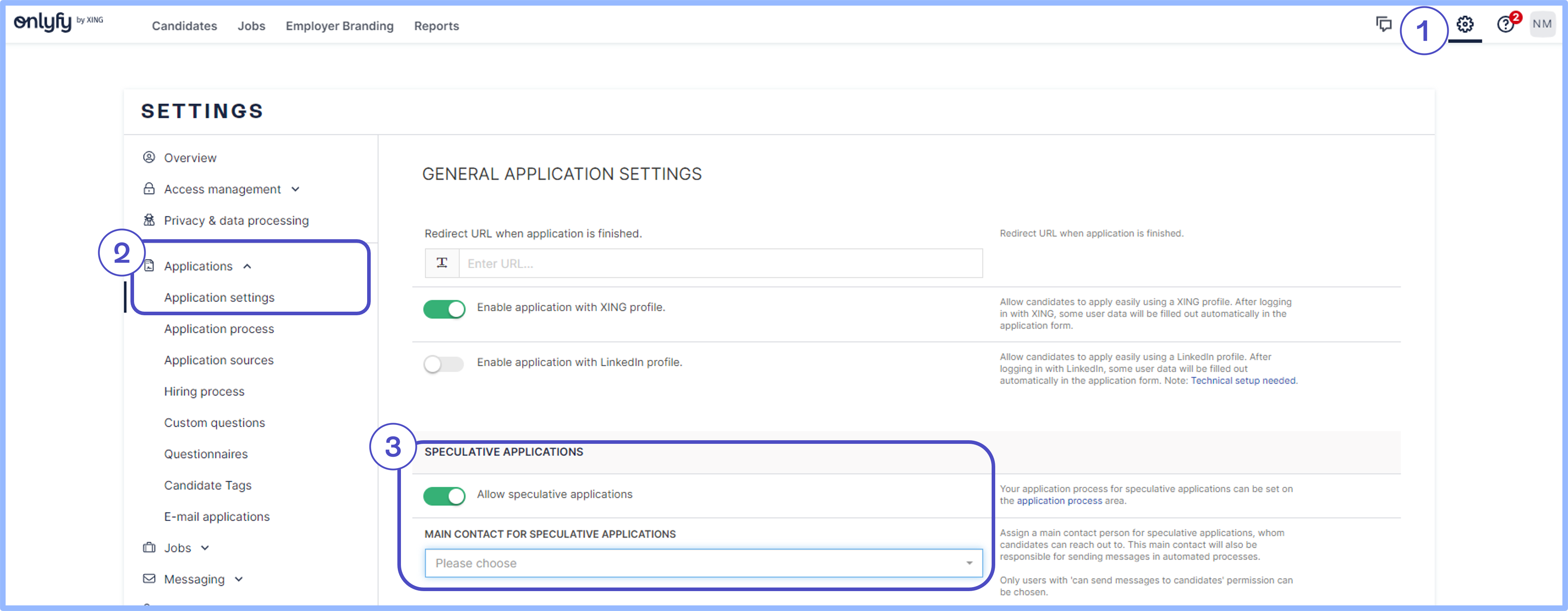Image resolution: width=1568 pixels, height=611 pixels.
Task: Open the help icon with notification badge
Action: click(x=1506, y=24)
